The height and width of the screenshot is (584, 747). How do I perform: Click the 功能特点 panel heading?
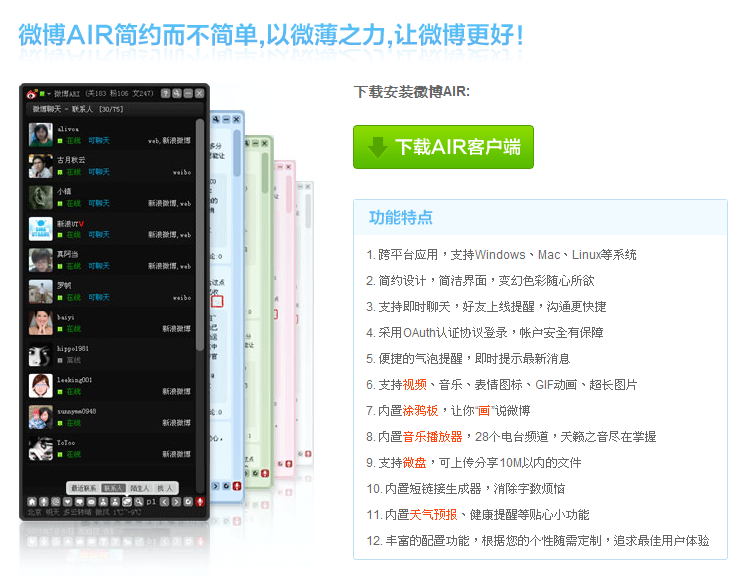[x=401, y=217]
